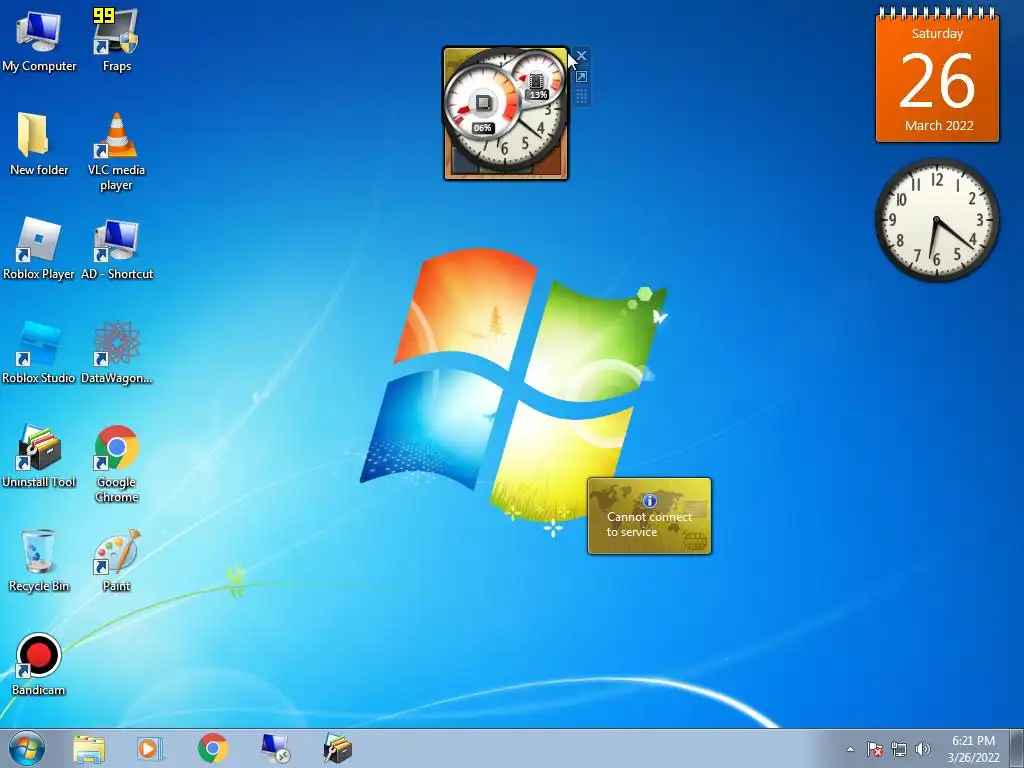Viewport: 1024px width, 768px height.
Task: Open Uninstall Tool from the taskbar
Action: (338, 748)
